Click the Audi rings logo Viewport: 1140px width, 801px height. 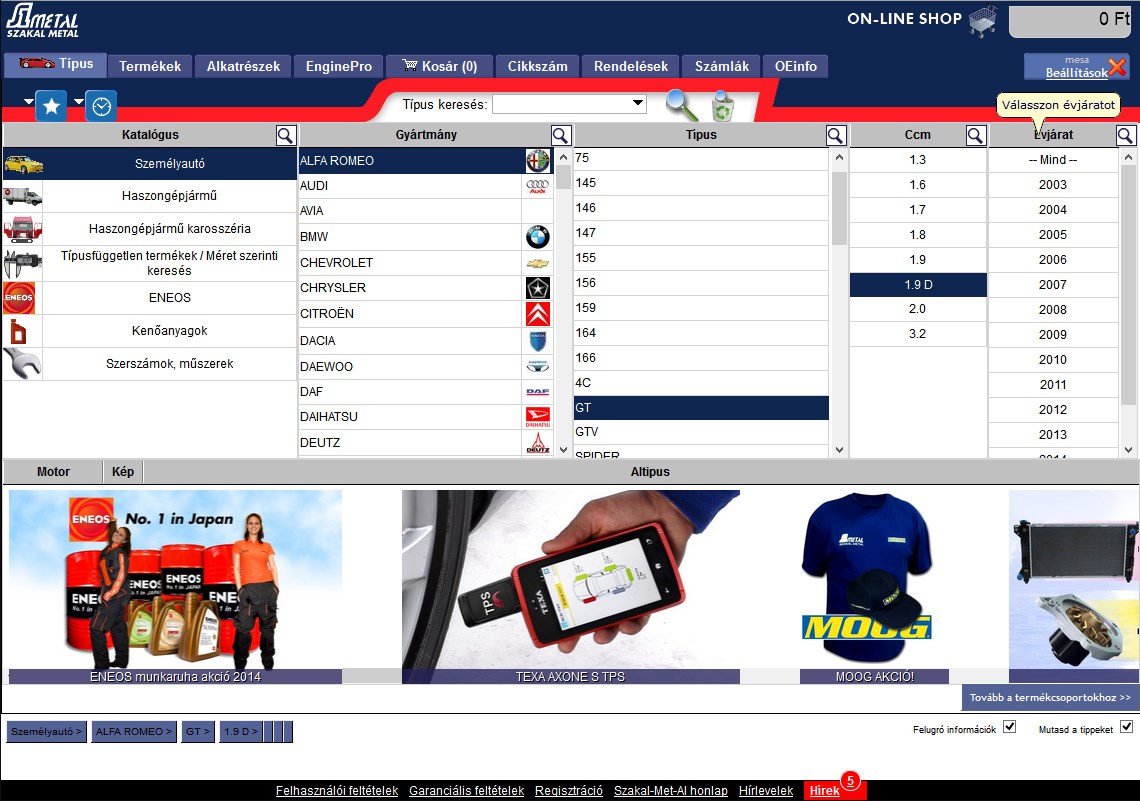538,186
